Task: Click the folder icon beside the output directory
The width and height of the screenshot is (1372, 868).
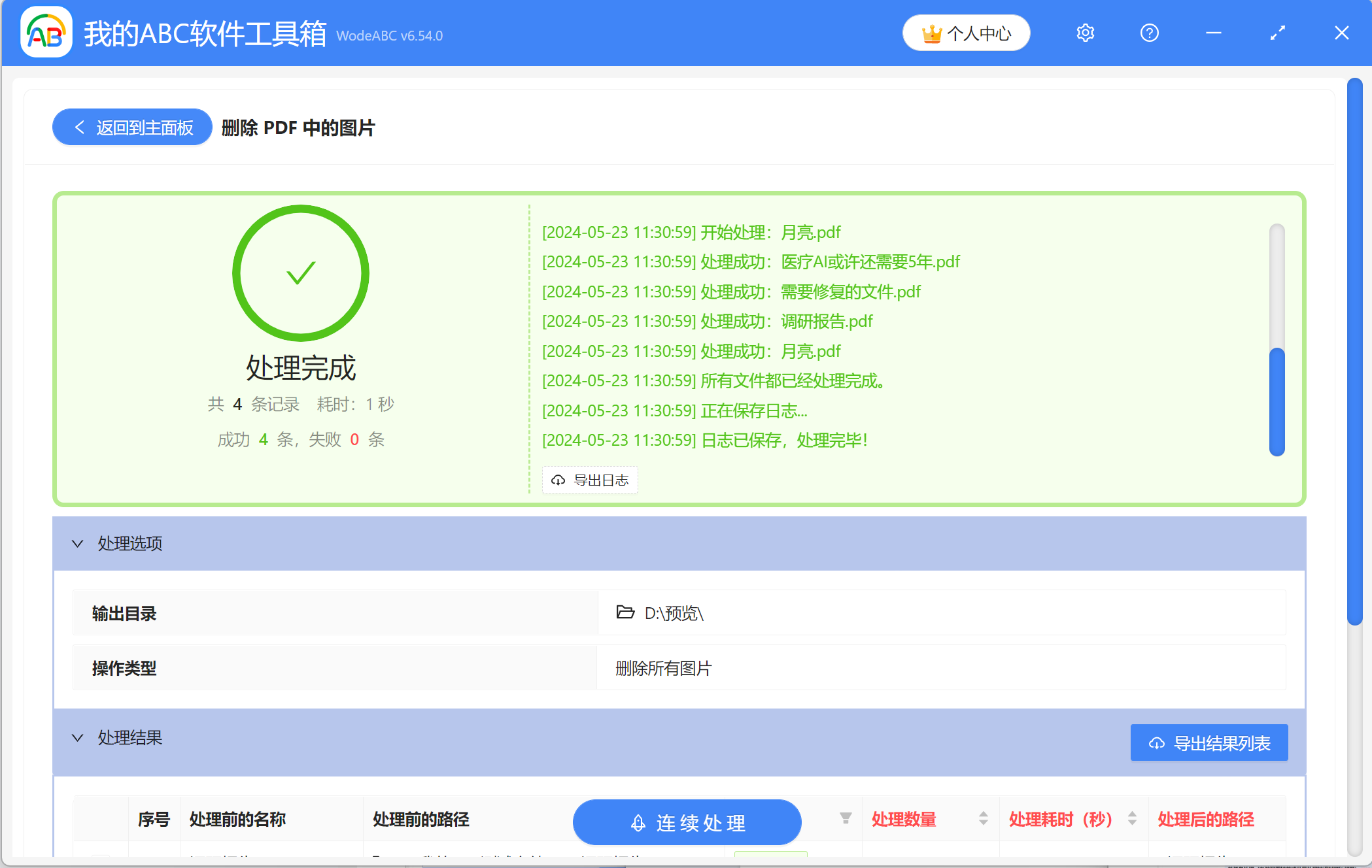Action: click(x=625, y=614)
